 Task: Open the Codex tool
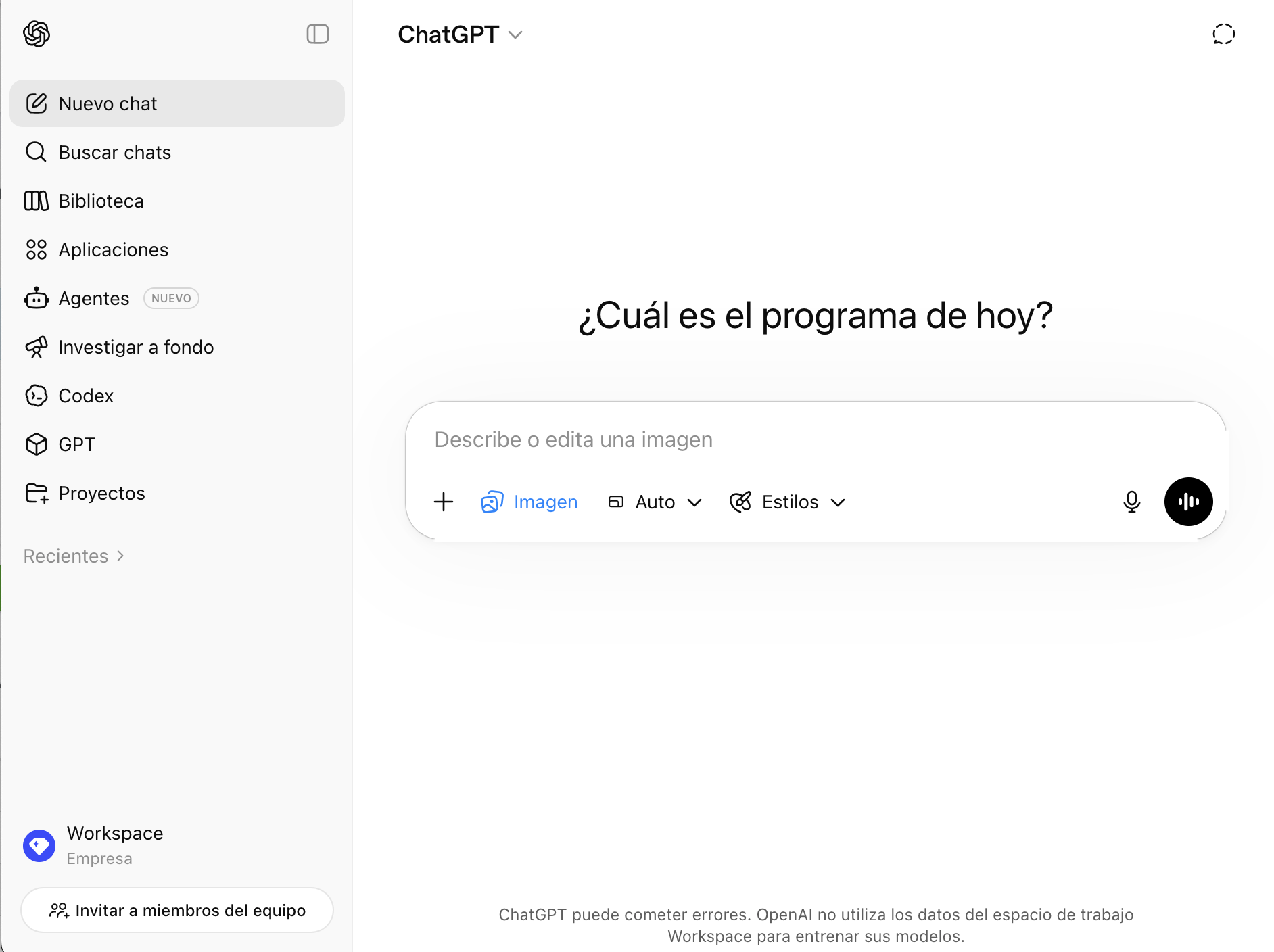pyautogui.click(x=85, y=396)
